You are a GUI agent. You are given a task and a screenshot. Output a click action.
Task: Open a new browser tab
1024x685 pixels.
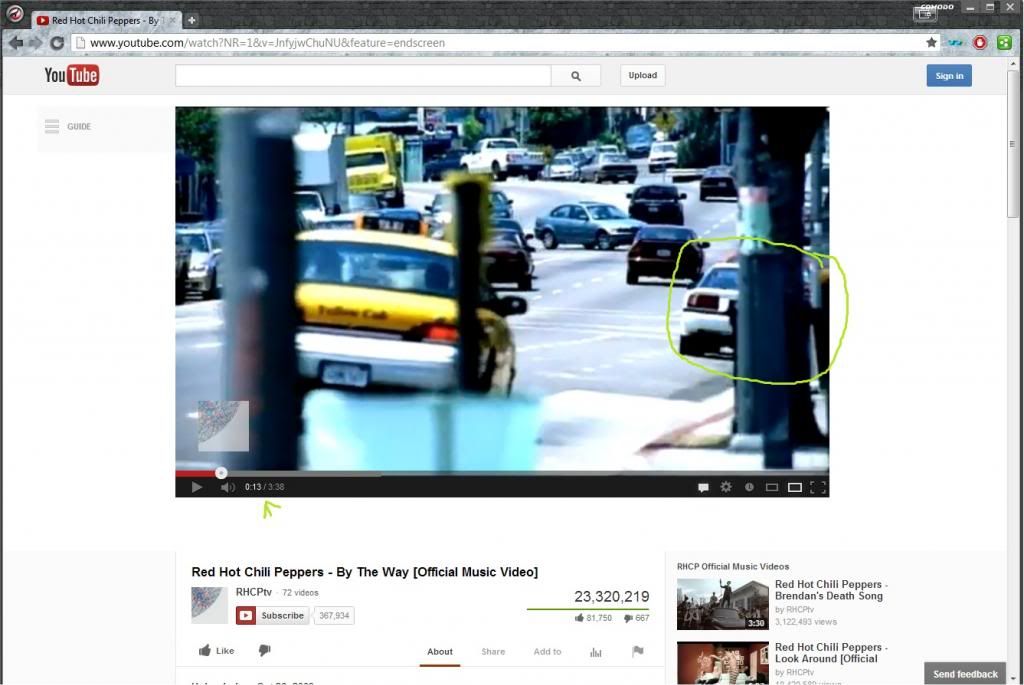[191, 20]
